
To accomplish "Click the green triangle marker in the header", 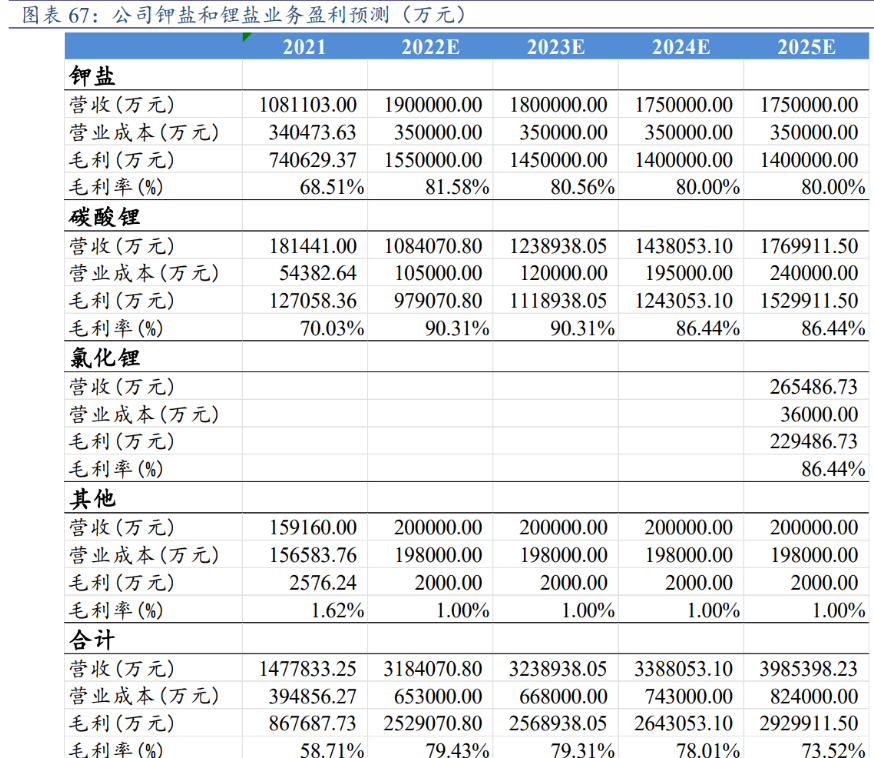I will (247, 37).
